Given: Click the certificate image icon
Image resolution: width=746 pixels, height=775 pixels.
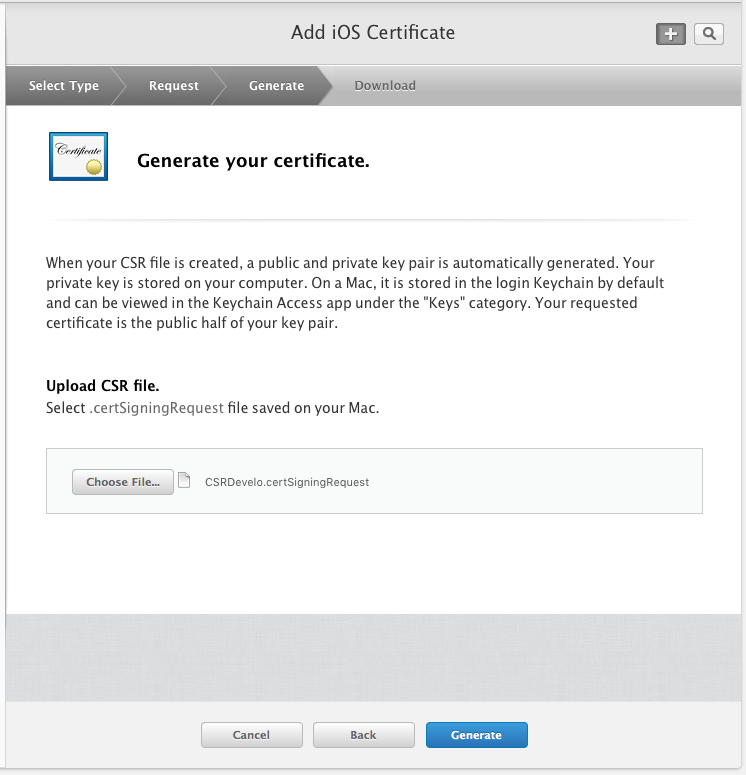Looking at the screenshot, I should 78,157.
